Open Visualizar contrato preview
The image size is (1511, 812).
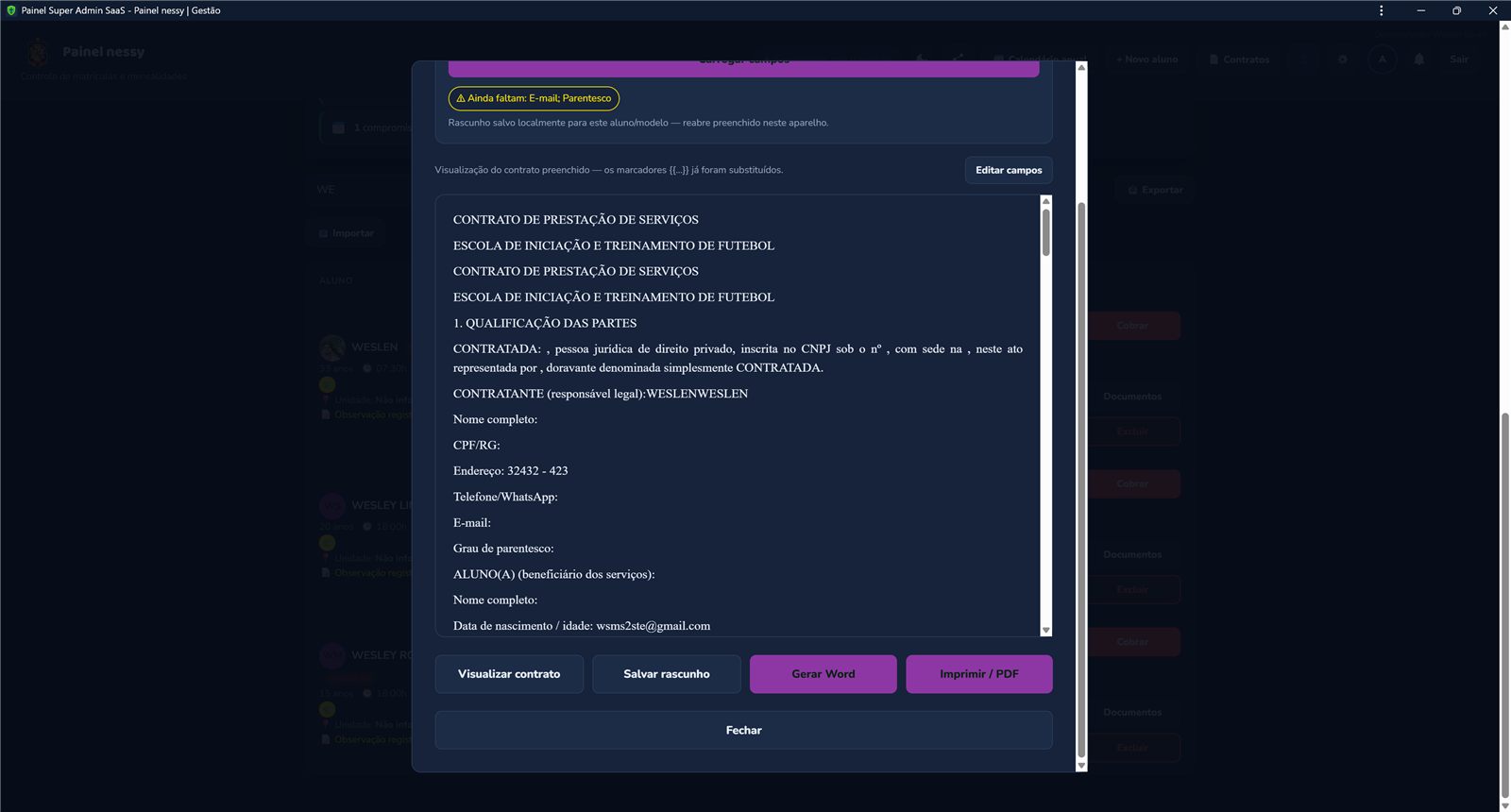pyautogui.click(x=509, y=674)
